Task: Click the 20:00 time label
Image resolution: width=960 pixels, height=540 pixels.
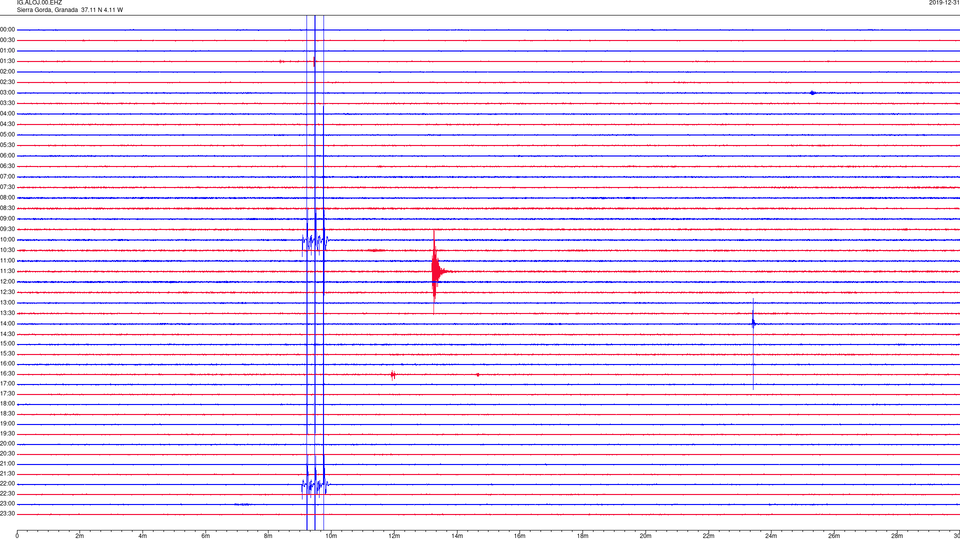Action: pos(7,443)
